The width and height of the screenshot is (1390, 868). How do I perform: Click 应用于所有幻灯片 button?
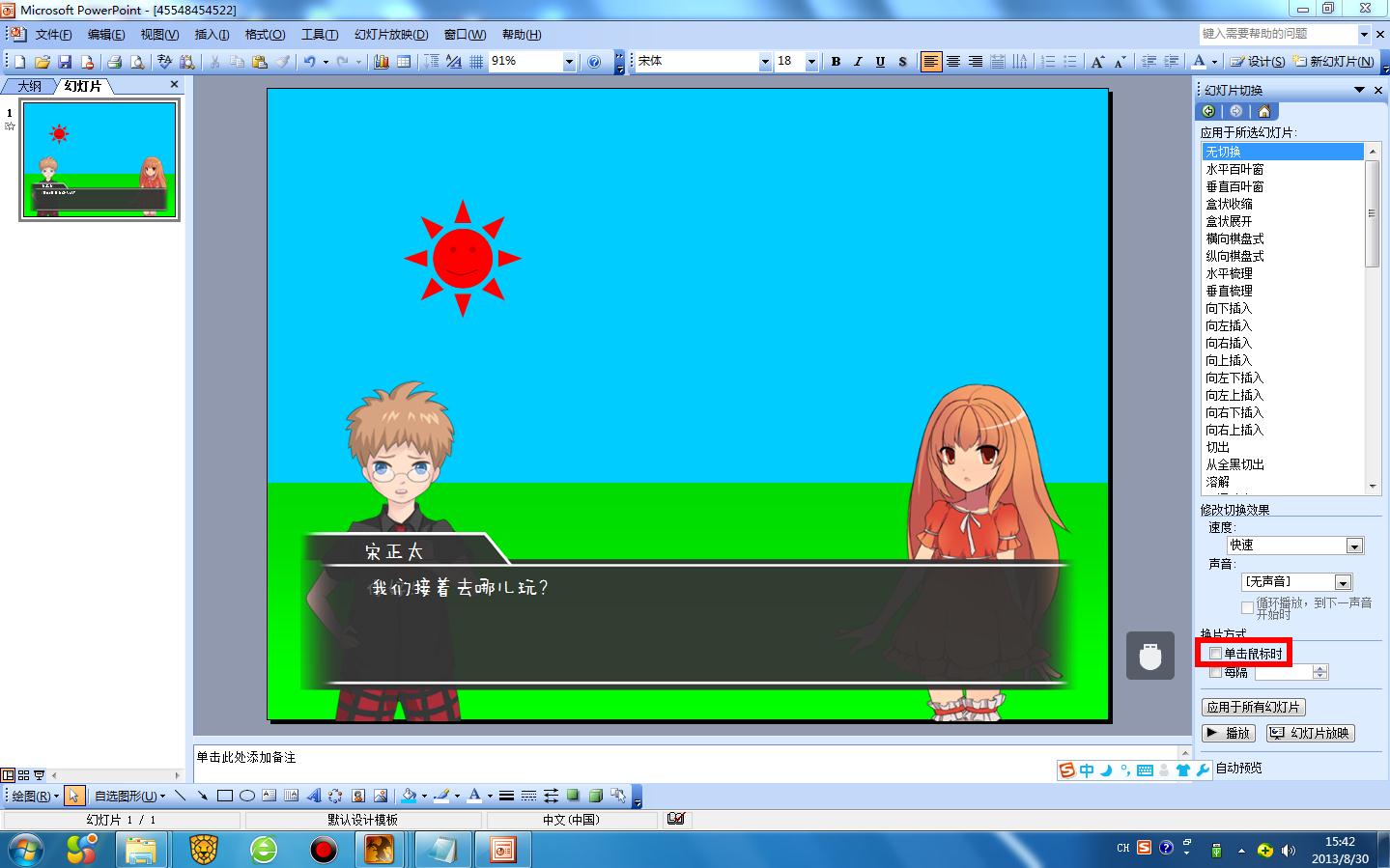[x=1254, y=708]
